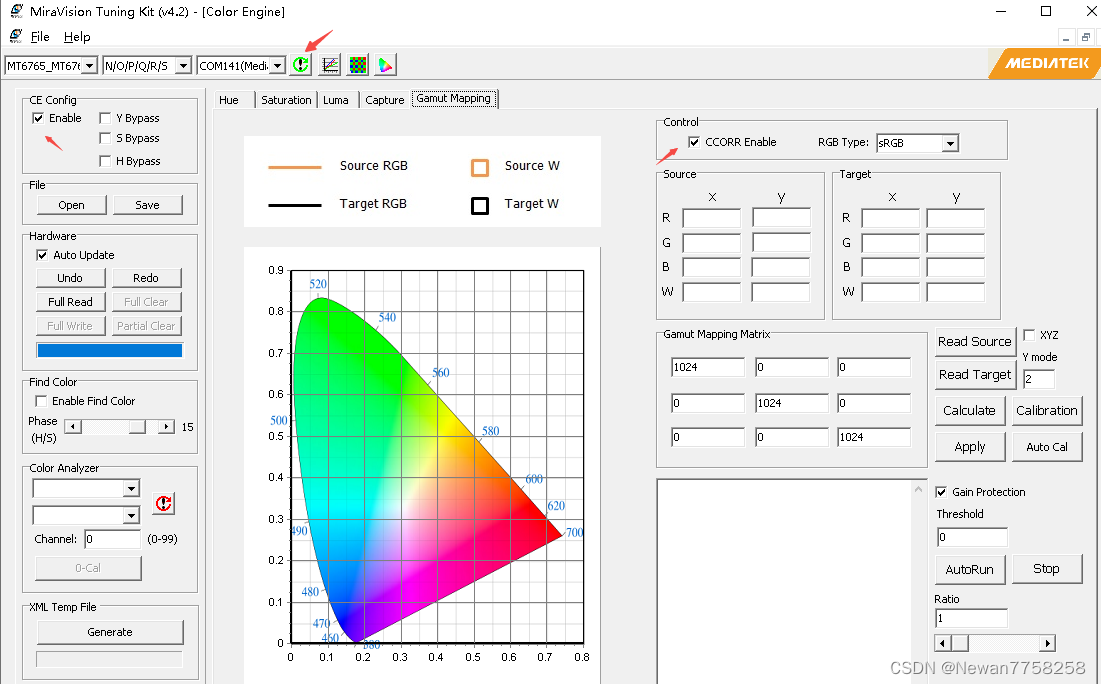Click the left arrow of Phase slider
Image resolution: width=1101 pixels, height=684 pixels.
73,426
